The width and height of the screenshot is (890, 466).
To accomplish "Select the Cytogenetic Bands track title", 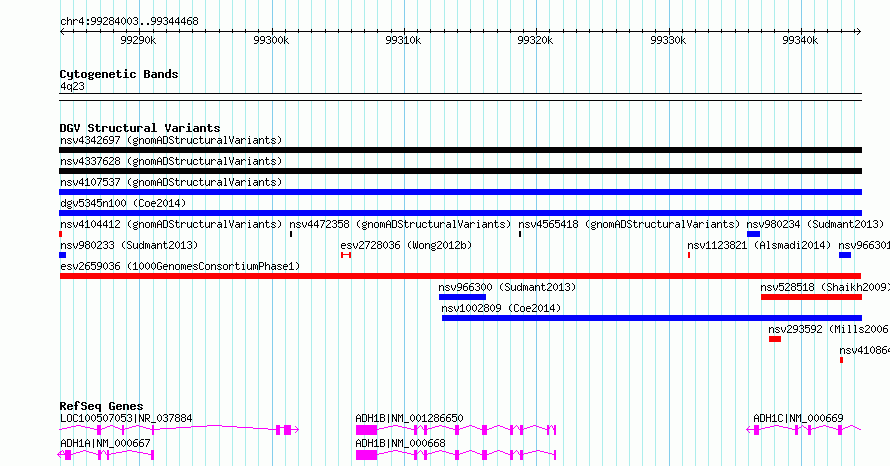I will [x=119, y=74].
